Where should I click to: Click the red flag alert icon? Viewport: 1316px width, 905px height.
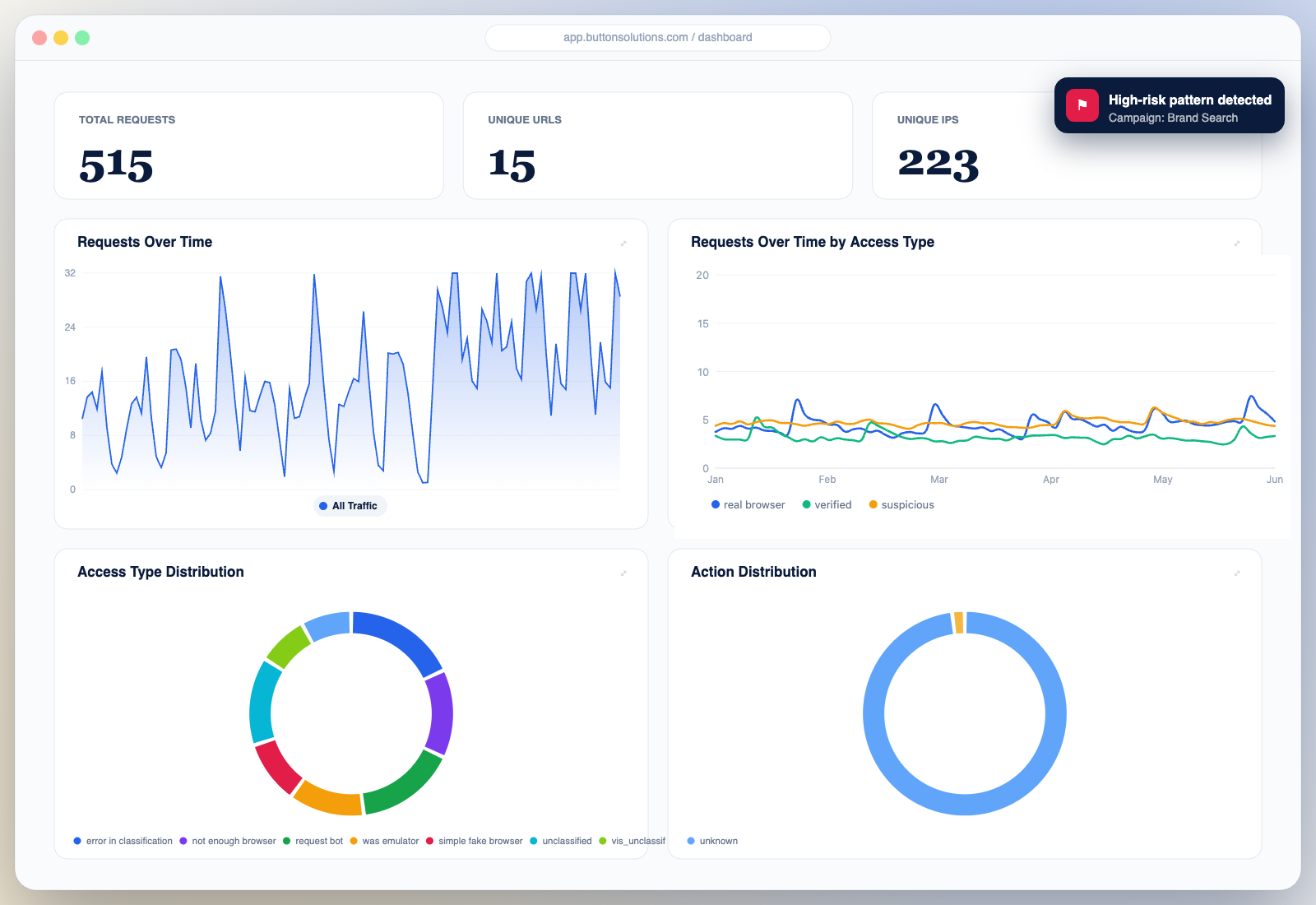1082,105
